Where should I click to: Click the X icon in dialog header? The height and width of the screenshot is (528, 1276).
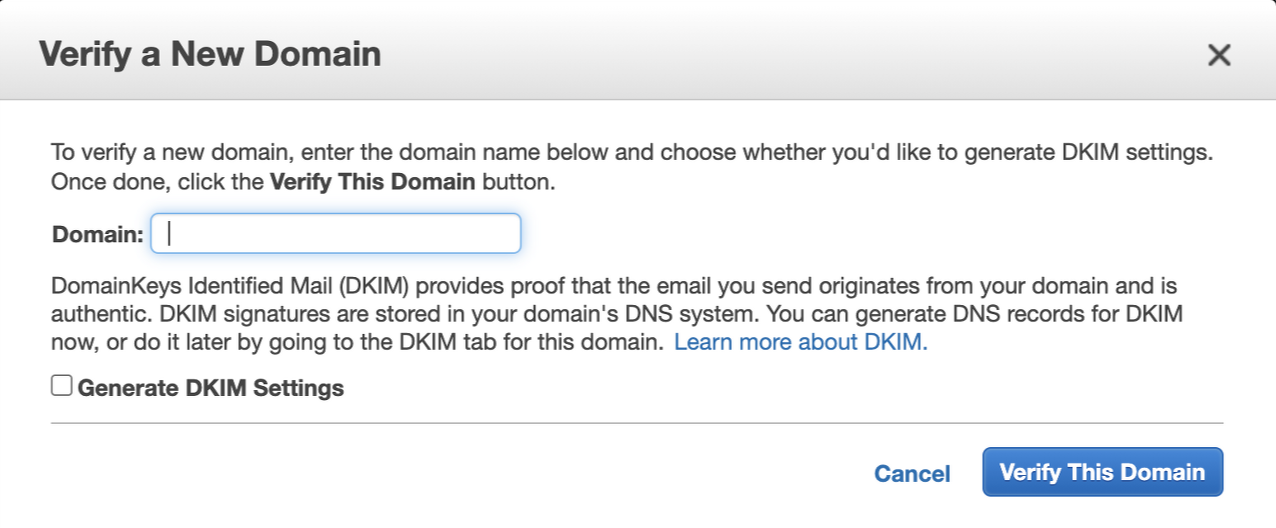(x=1218, y=55)
